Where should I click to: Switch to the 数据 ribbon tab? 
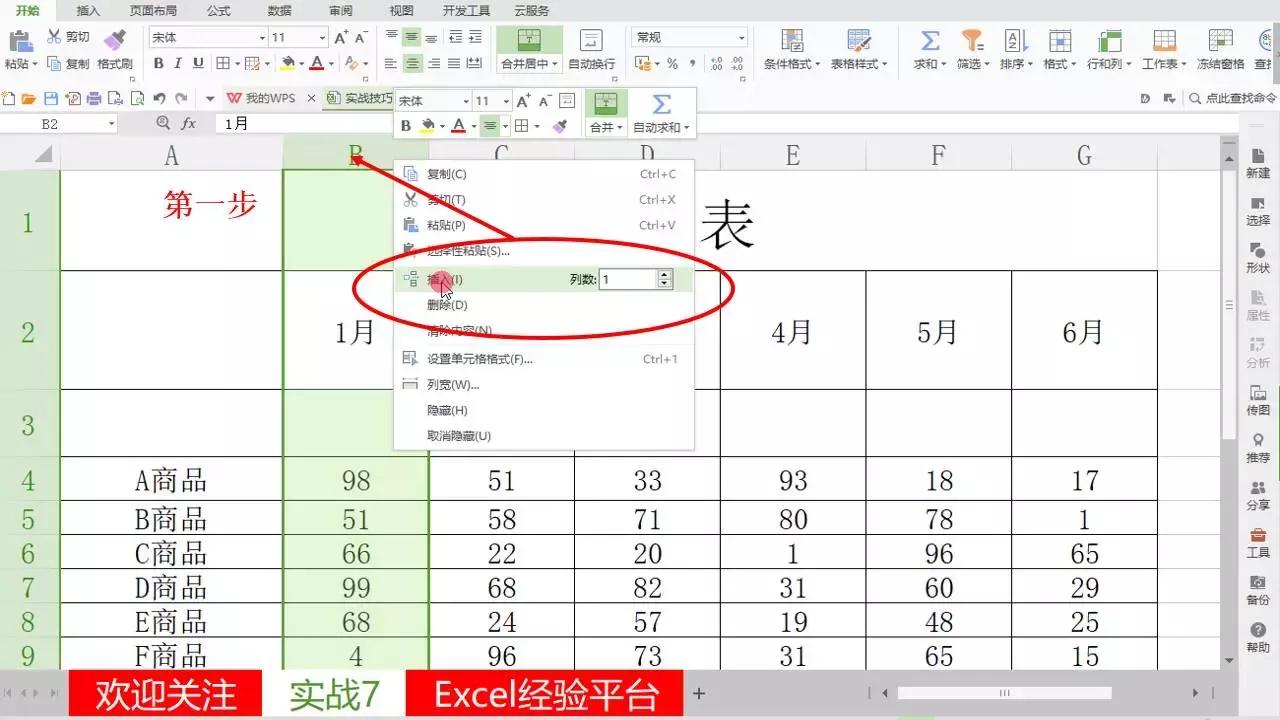click(277, 11)
